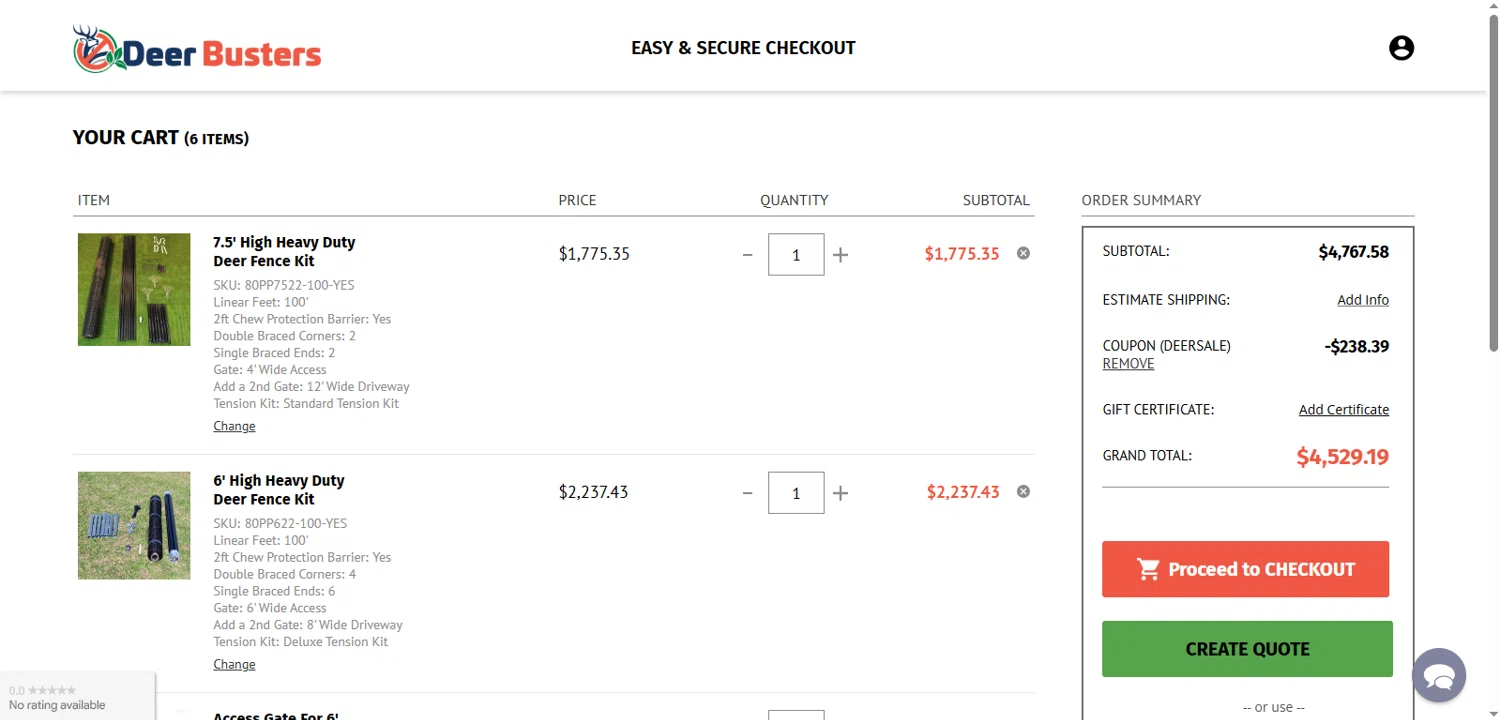The height and width of the screenshot is (720, 1500).
Task: Click Add Info for estimated shipping
Action: 1362,300
